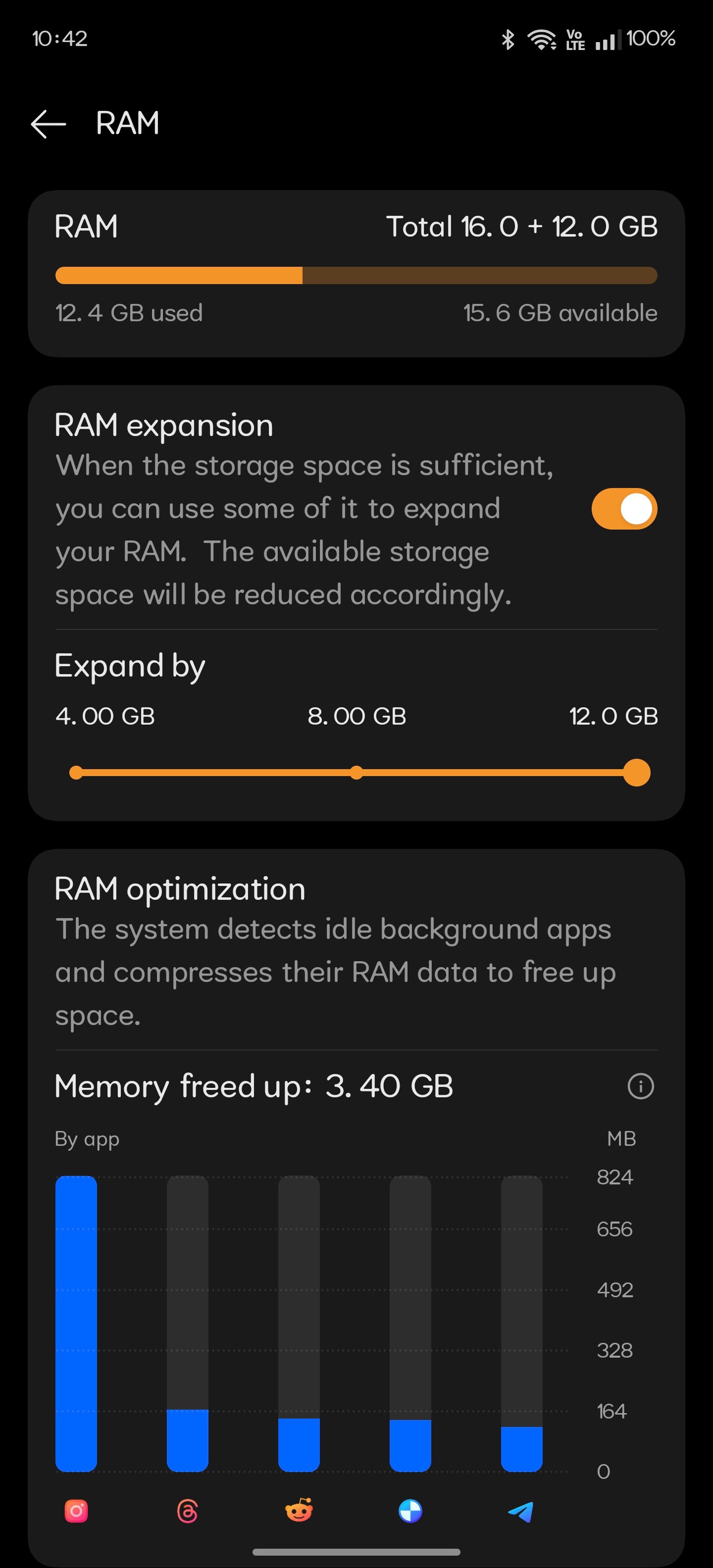The width and height of the screenshot is (713, 1568).
Task: Tap the Wi-Fi status icon
Action: tap(541, 40)
